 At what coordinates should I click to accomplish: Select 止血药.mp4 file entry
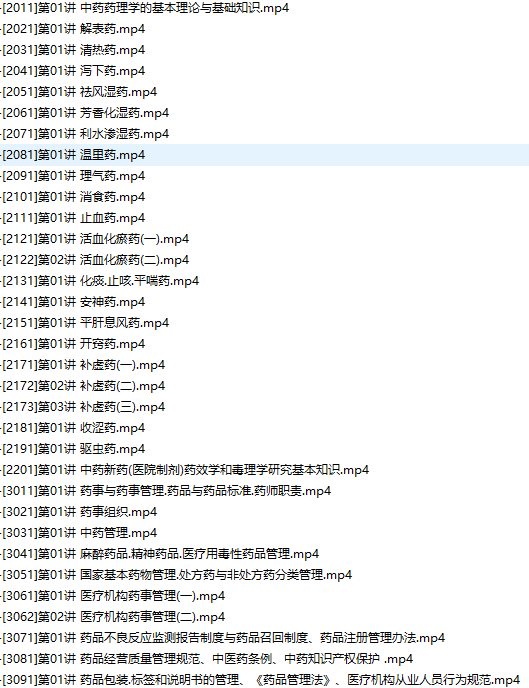tap(73, 218)
